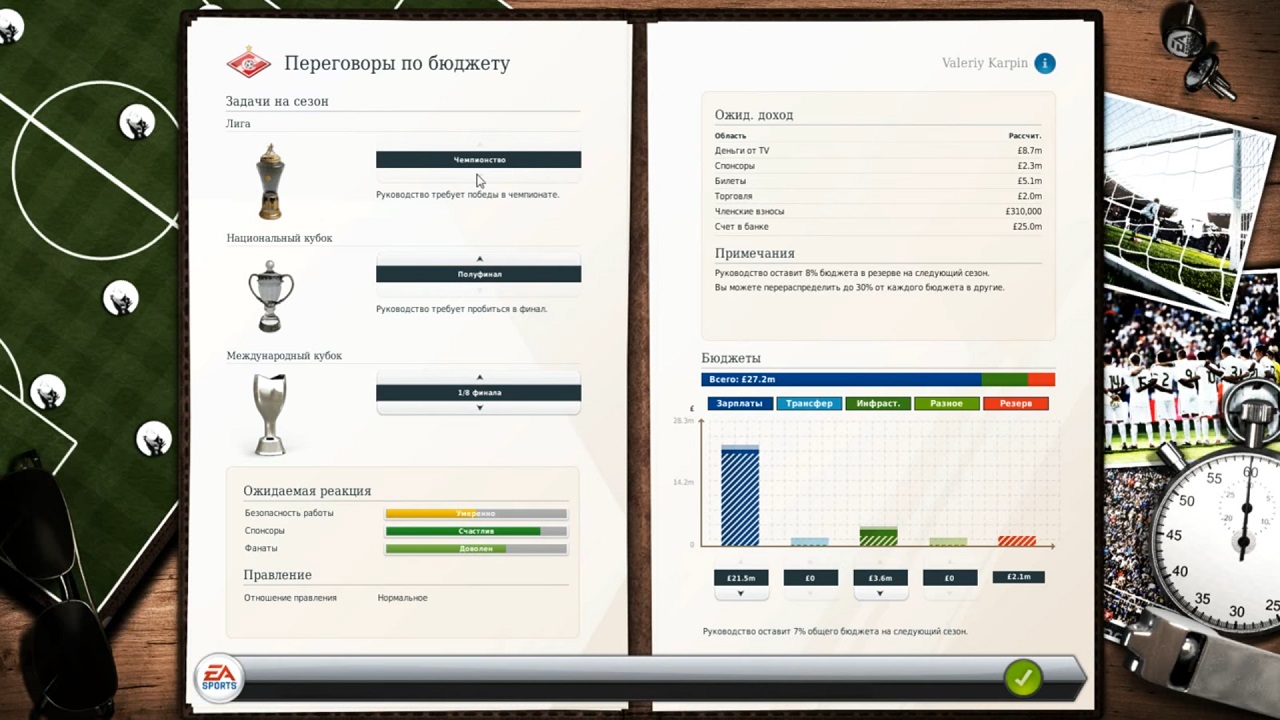The image size is (1280, 720).
Task: Select the Разное budget label
Action: 946,403
